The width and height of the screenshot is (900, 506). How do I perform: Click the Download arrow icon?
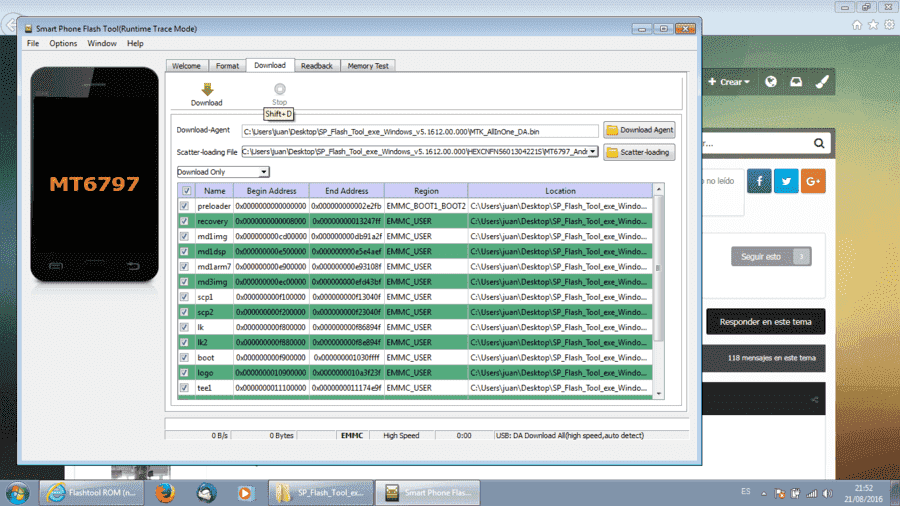click(x=207, y=89)
